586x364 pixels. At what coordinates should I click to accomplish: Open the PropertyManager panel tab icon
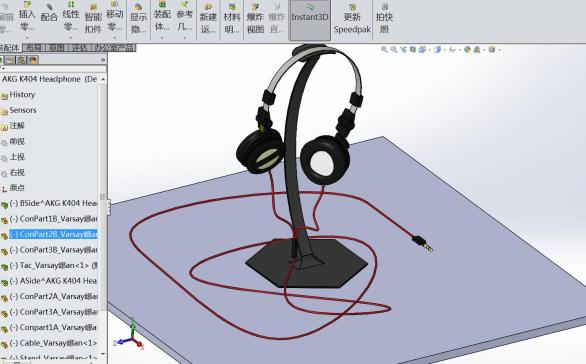[x=10, y=60]
